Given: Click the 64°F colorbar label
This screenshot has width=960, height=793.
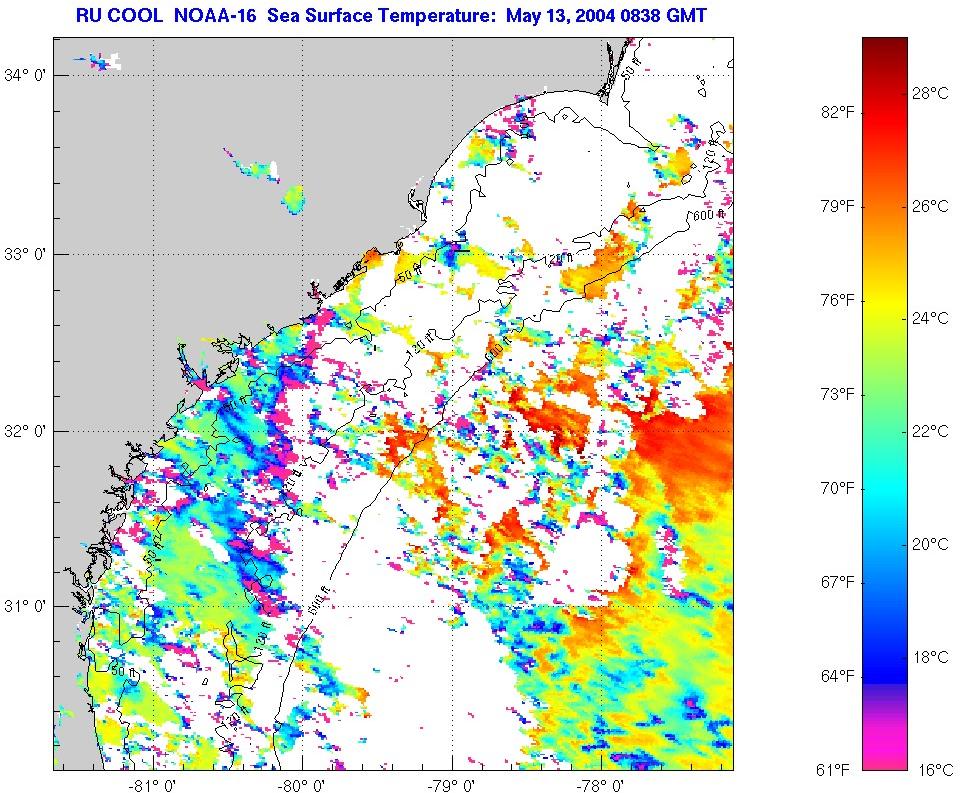Looking at the screenshot, I should click(x=838, y=676).
